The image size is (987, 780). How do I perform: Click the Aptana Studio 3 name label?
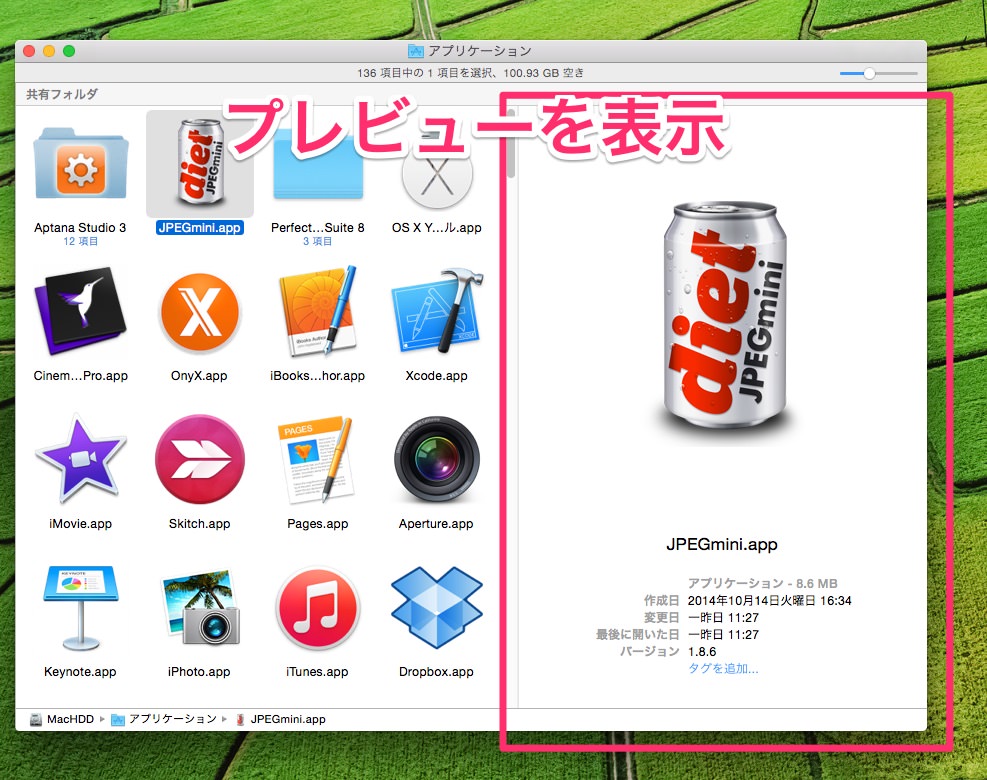(80, 227)
